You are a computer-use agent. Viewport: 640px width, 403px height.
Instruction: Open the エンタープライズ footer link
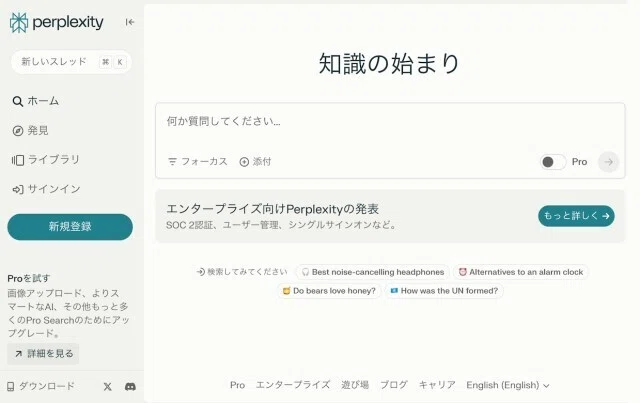pos(293,385)
